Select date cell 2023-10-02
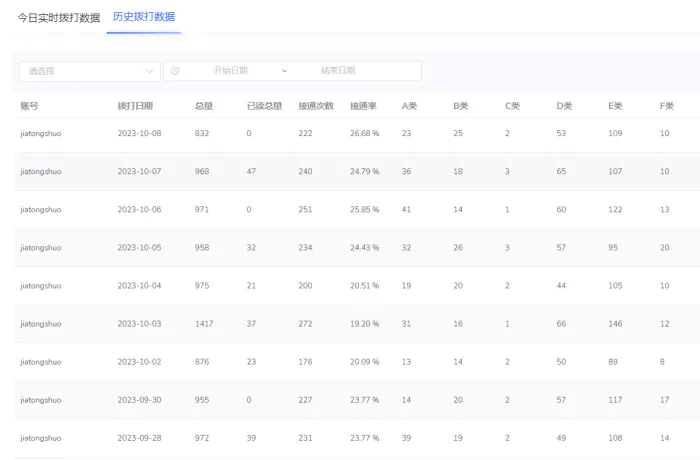The width and height of the screenshot is (700, 460). point(139,362)
